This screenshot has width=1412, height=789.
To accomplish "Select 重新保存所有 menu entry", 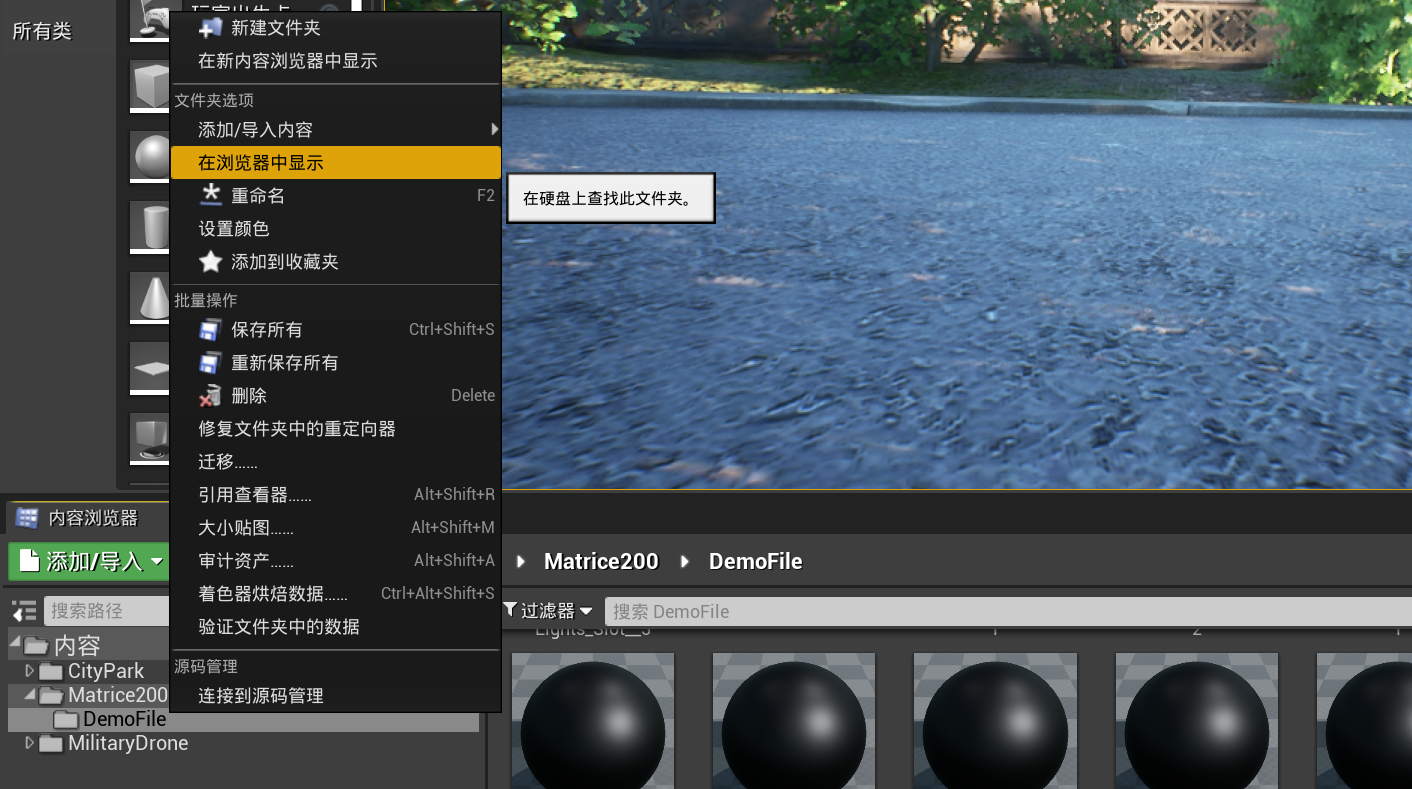I will click(x=335, y=362).
